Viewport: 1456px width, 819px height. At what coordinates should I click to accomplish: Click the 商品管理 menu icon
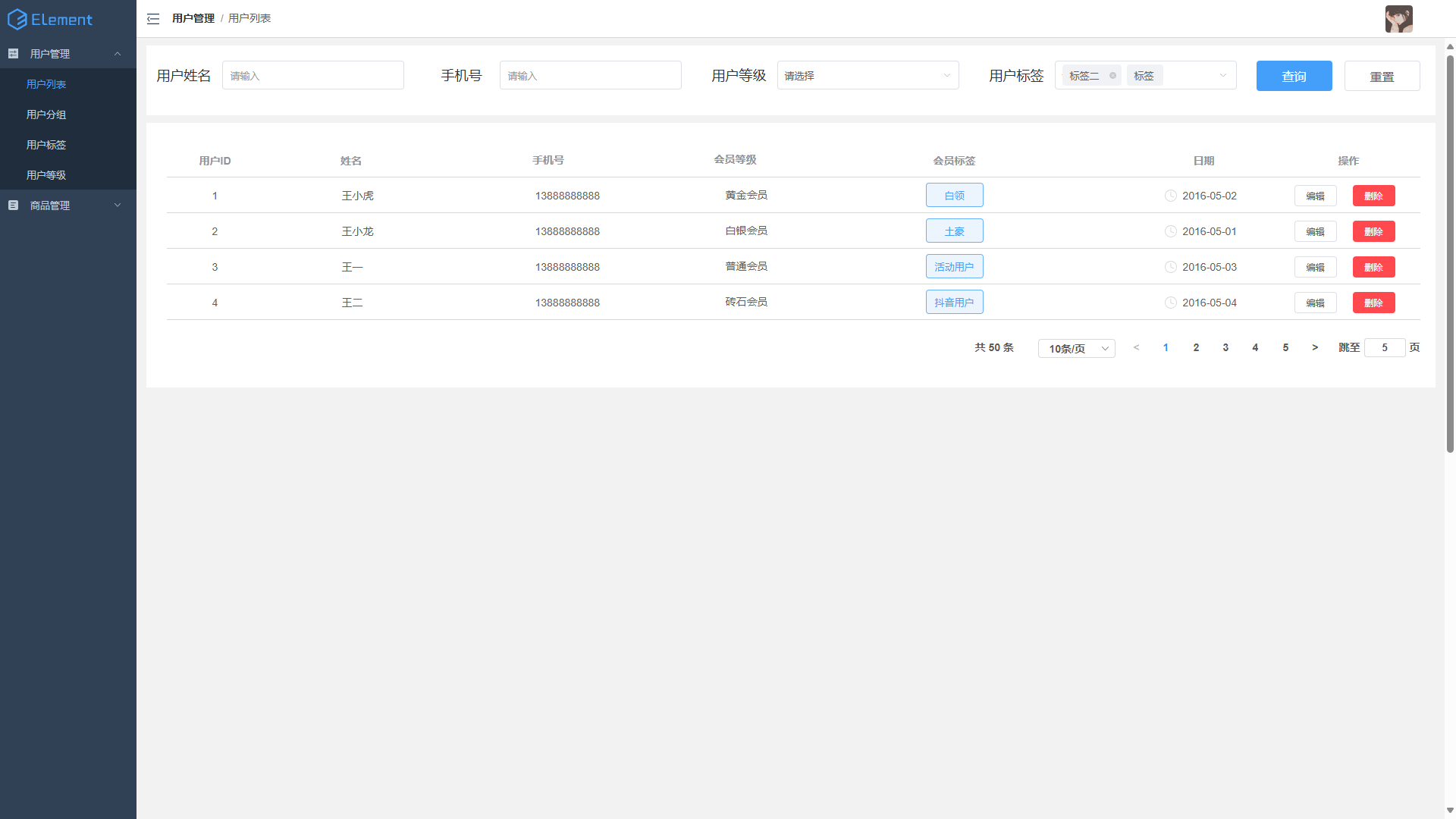click(14, 206)
